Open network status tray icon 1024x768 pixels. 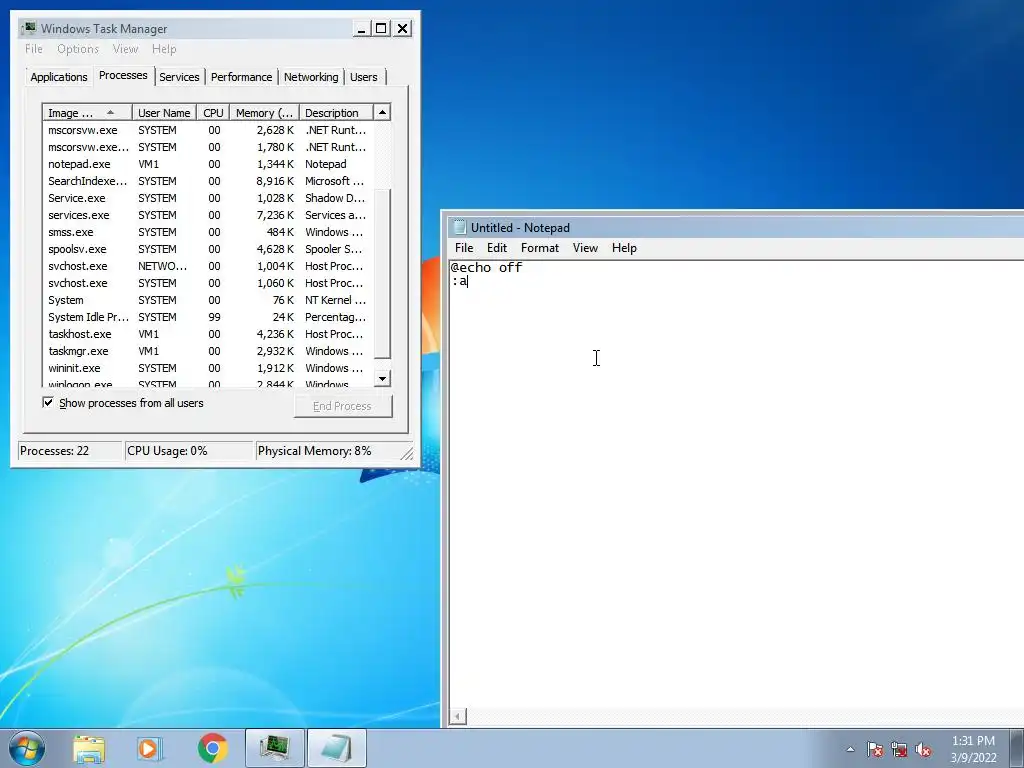point(899,750)
